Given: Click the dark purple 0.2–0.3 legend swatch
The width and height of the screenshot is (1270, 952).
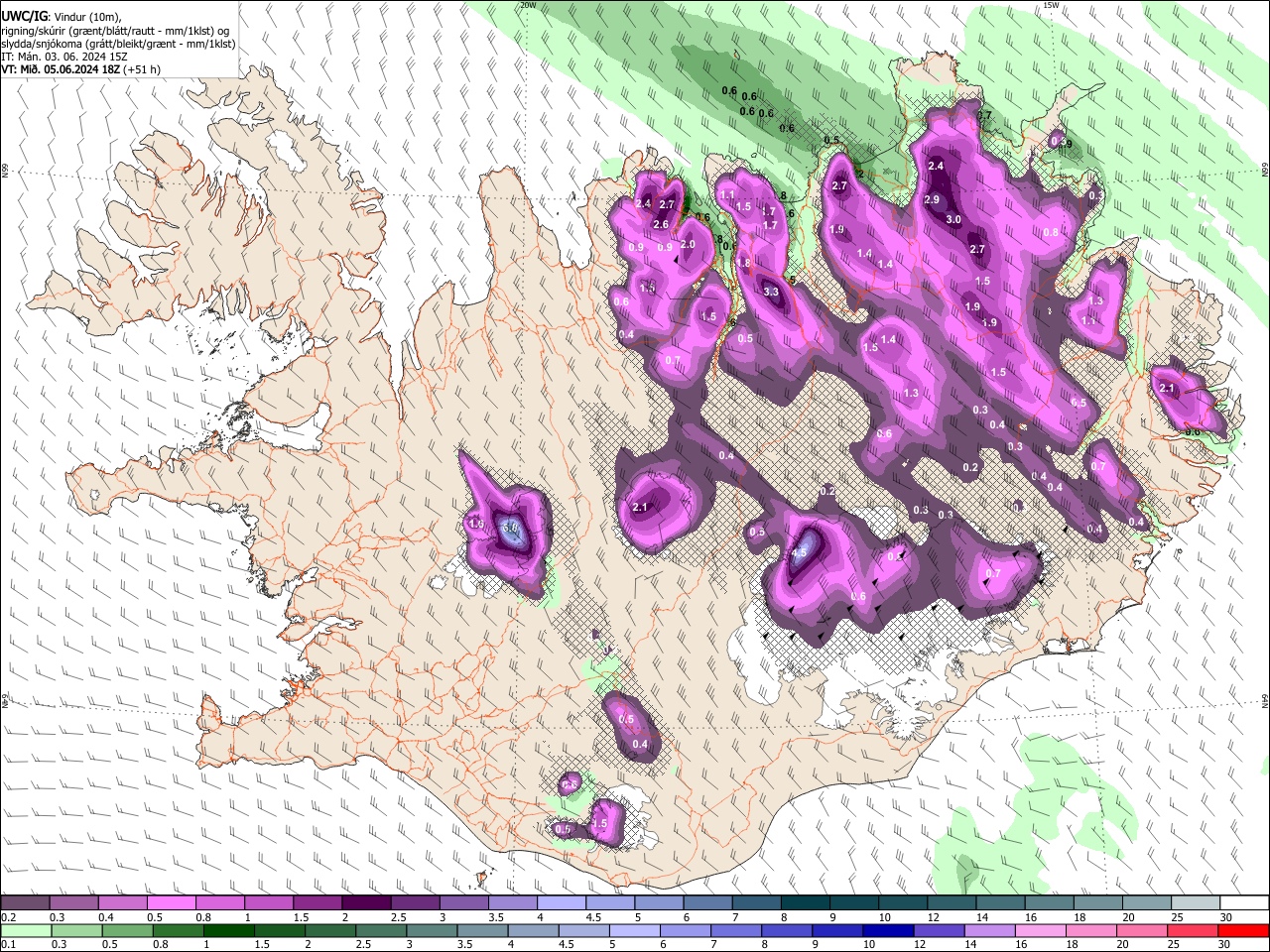Looking at the screenshot, I should tap(25, 903).
